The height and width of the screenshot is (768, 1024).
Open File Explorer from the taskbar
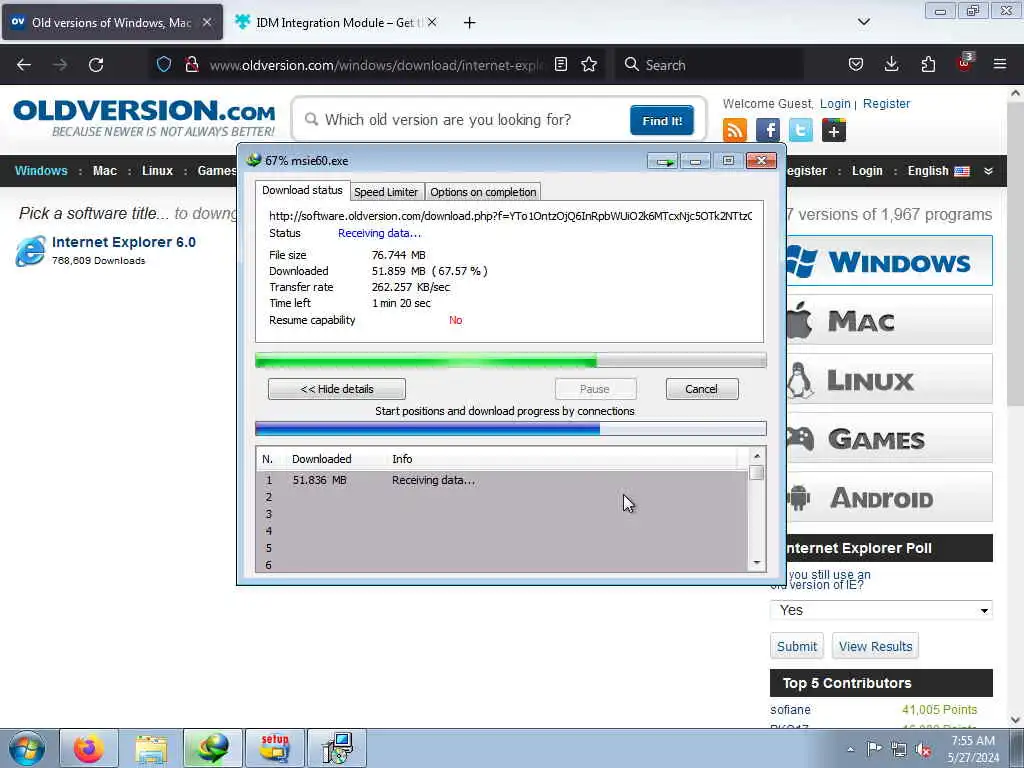click(150, 748)
